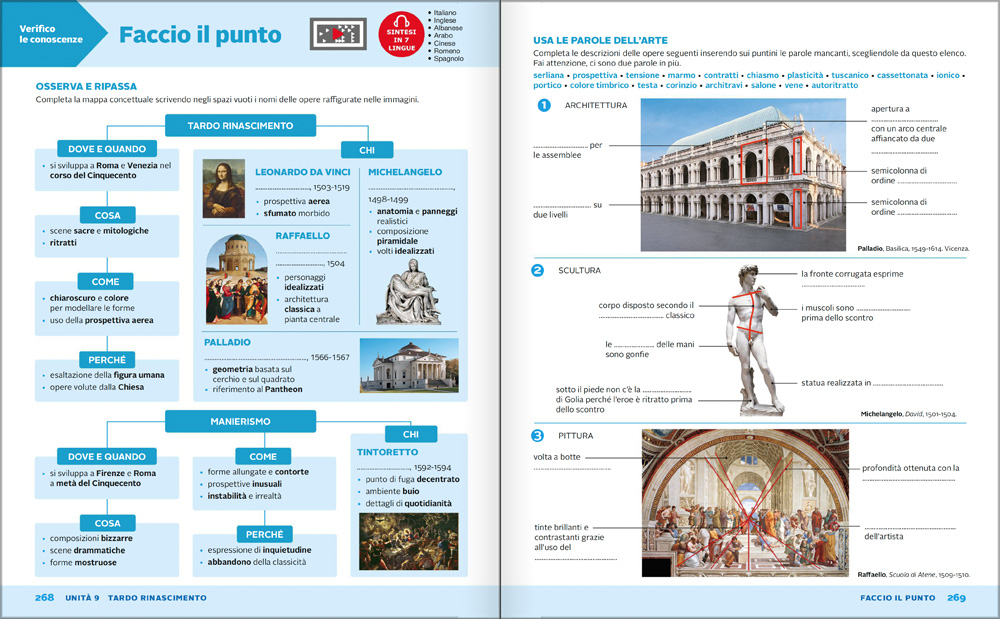Select the Tintoretto Last Supper thumbnail

click(409, 541)
